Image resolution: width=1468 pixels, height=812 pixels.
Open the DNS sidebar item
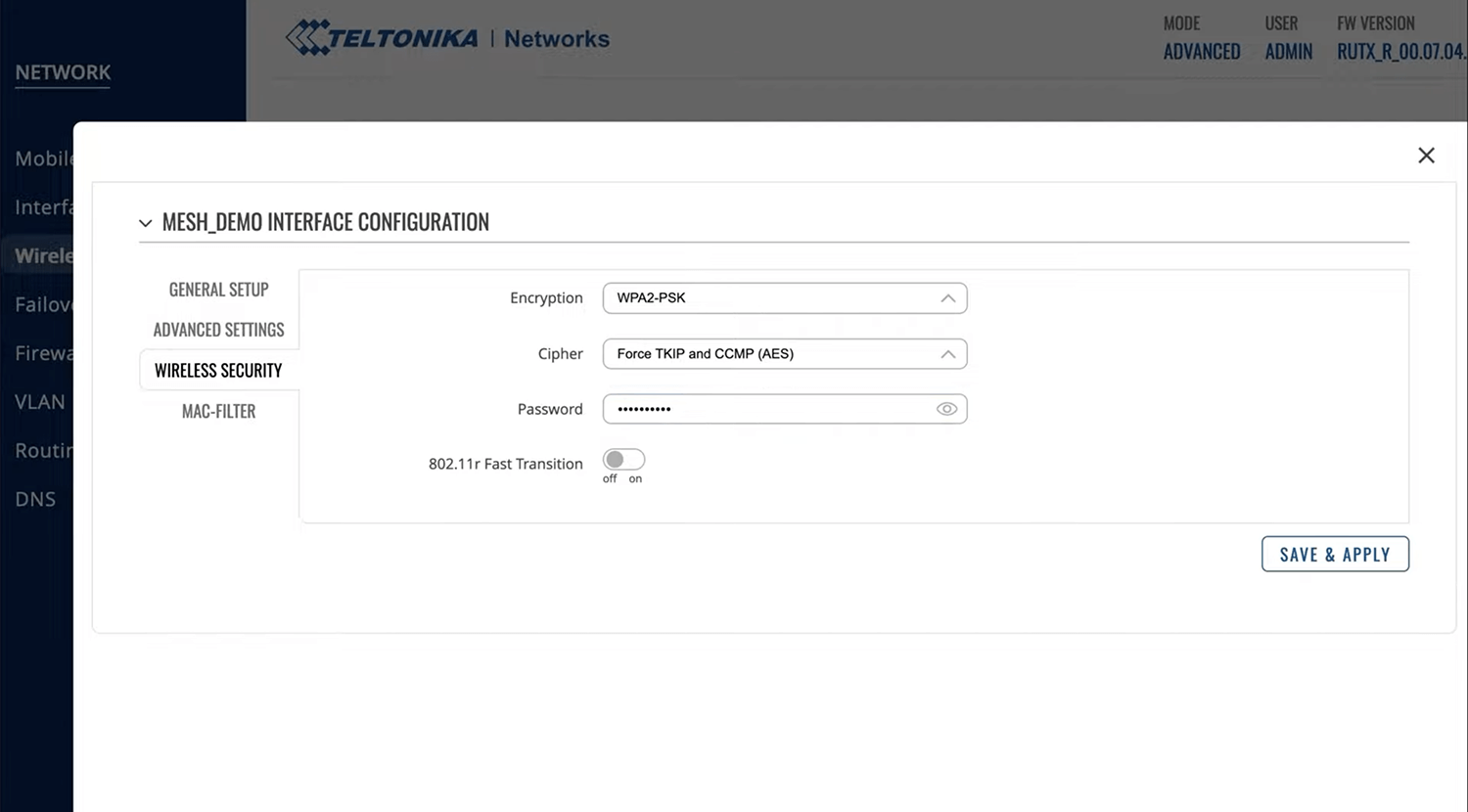click(35, 499)
